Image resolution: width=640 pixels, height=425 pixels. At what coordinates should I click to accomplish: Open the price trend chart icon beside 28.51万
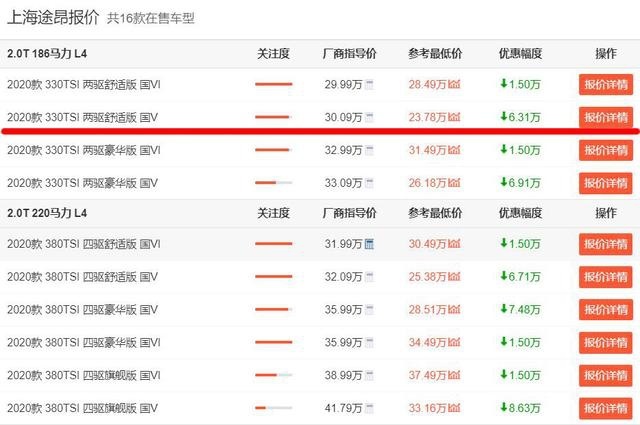tap(454, 309)
